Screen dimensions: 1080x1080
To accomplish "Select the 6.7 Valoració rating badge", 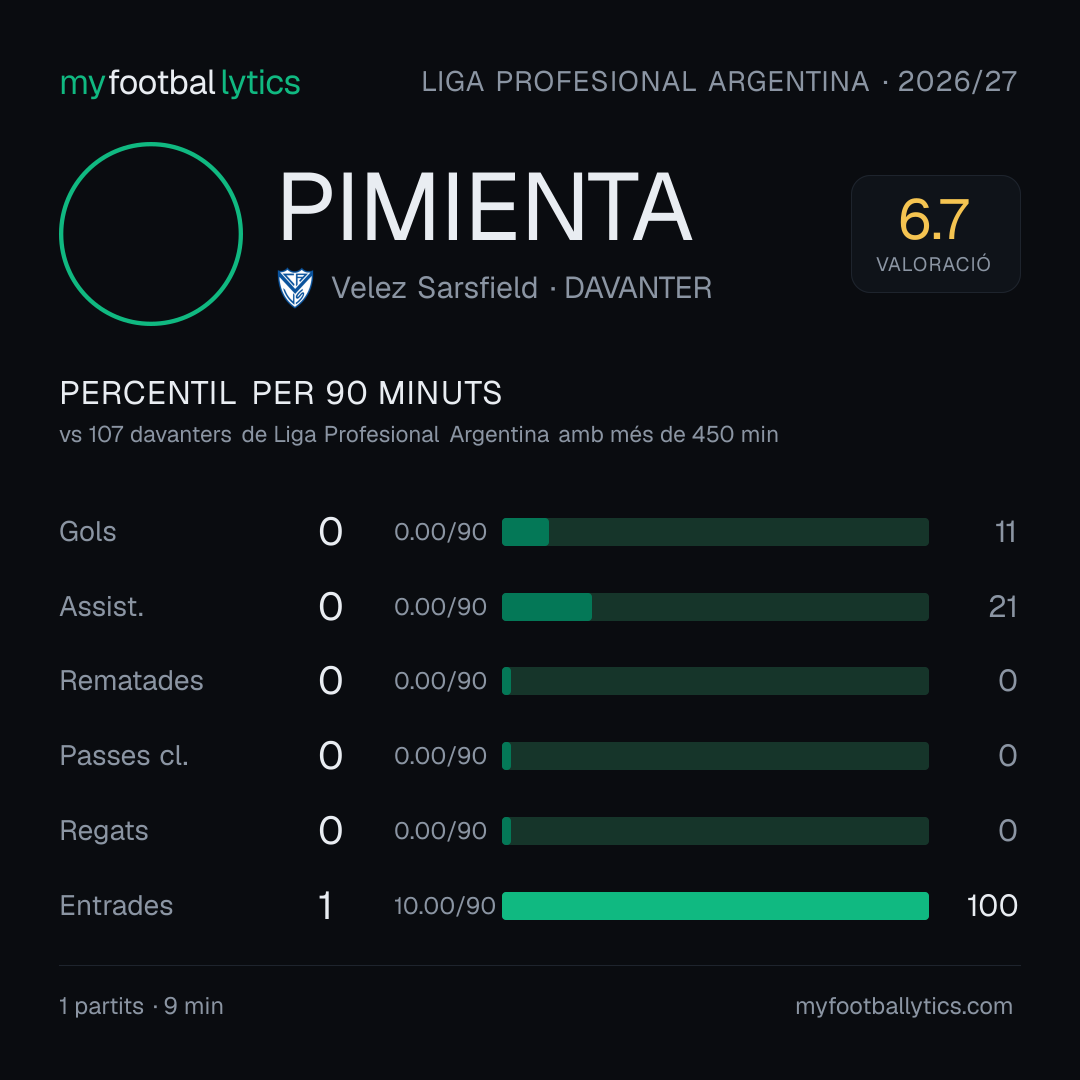I will pyautogui.click(x=935, y=234).
